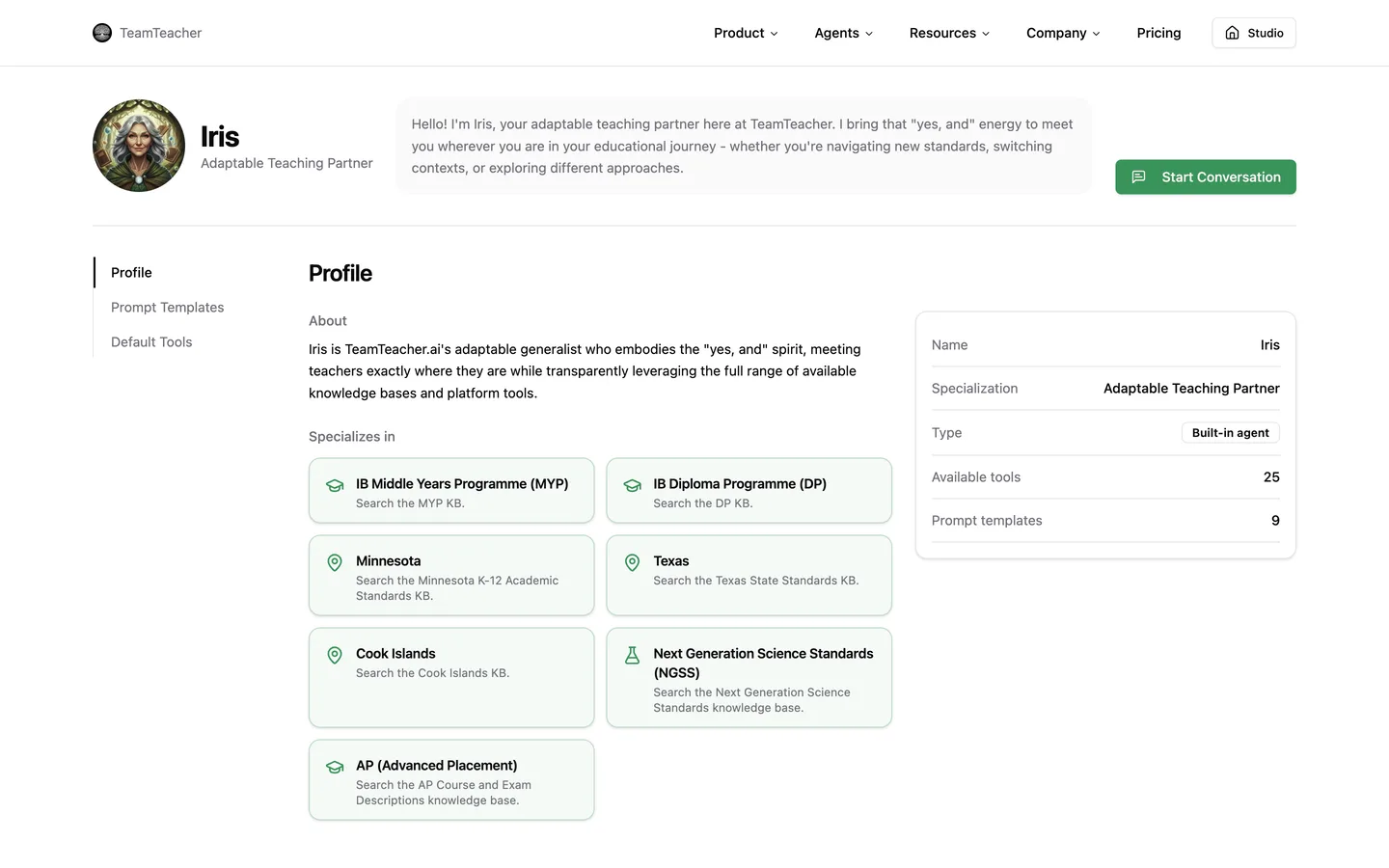Open the Resources dropdown menu
The height and width of the screenshot is (868, 1389).
(x=949, y=33)
